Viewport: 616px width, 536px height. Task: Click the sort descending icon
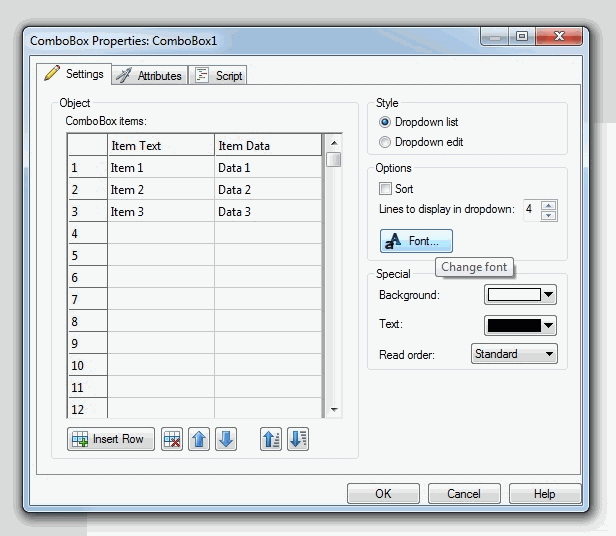tap(297, 440)
